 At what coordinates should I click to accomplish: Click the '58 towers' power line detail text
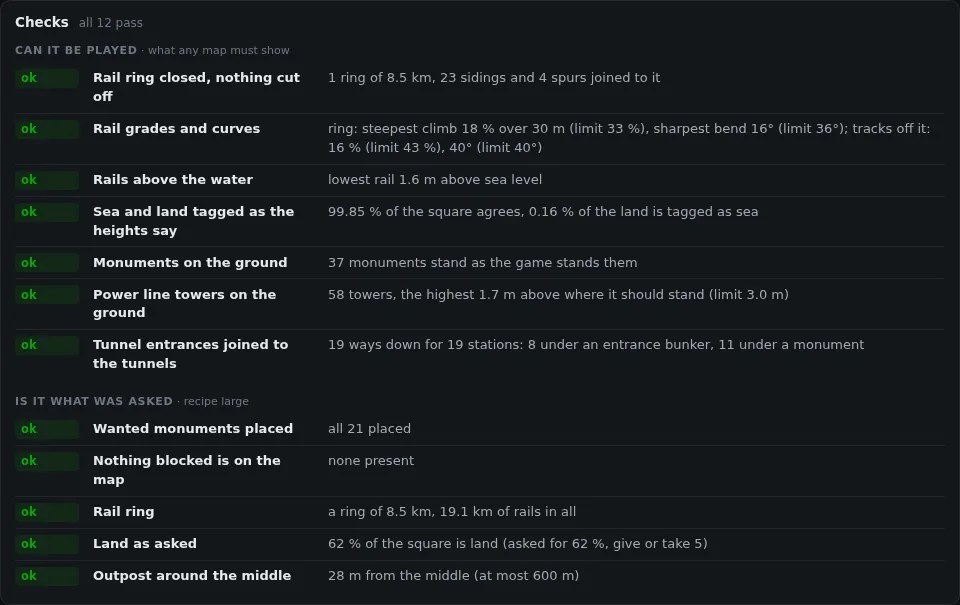[558, 295]
